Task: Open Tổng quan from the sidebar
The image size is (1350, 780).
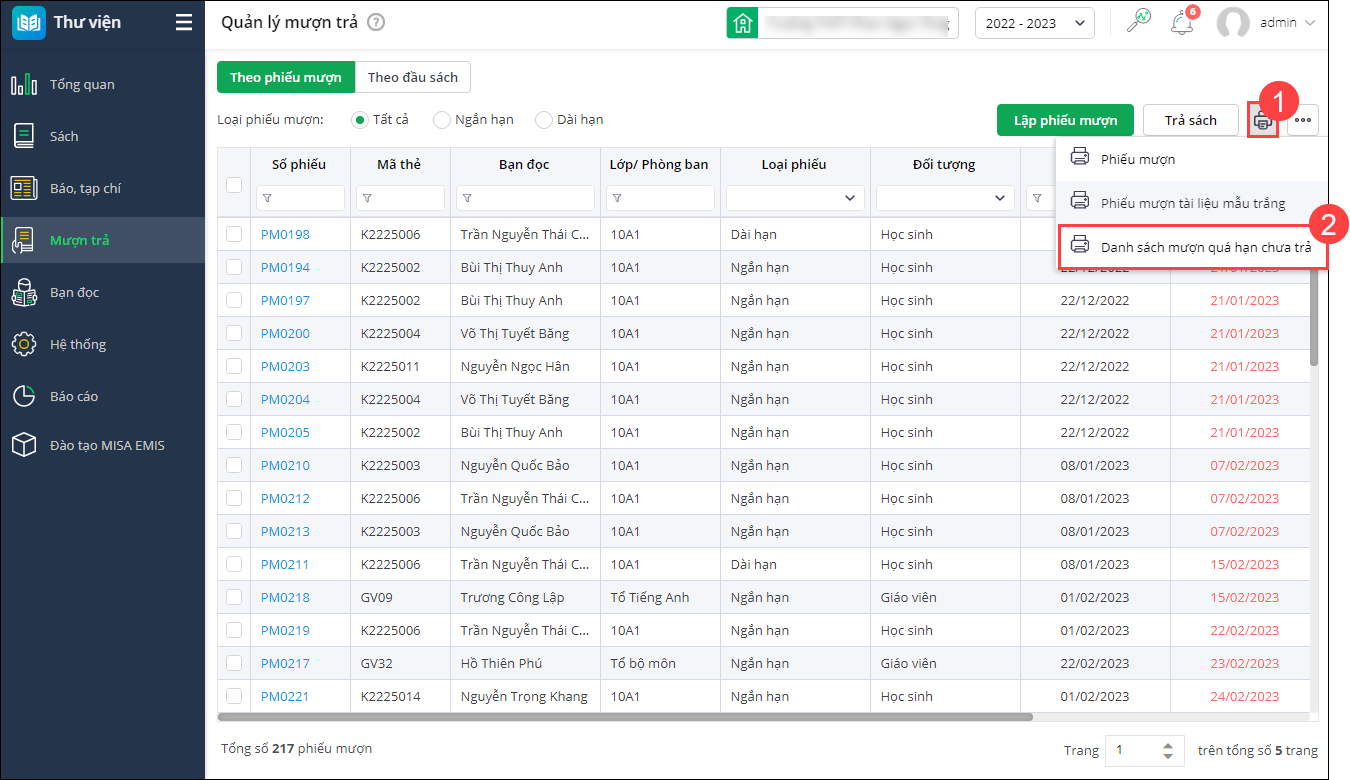Action: tap(82, 85)
